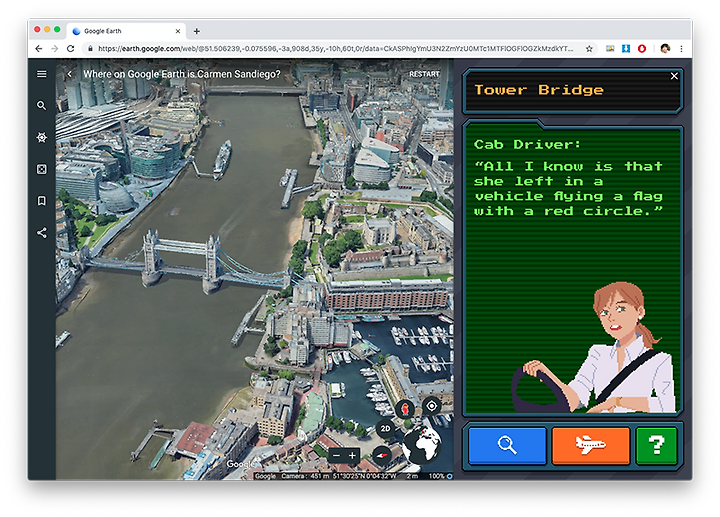
Task: Click the I'm Feeling Lucky dice icon
Action: 41,169
